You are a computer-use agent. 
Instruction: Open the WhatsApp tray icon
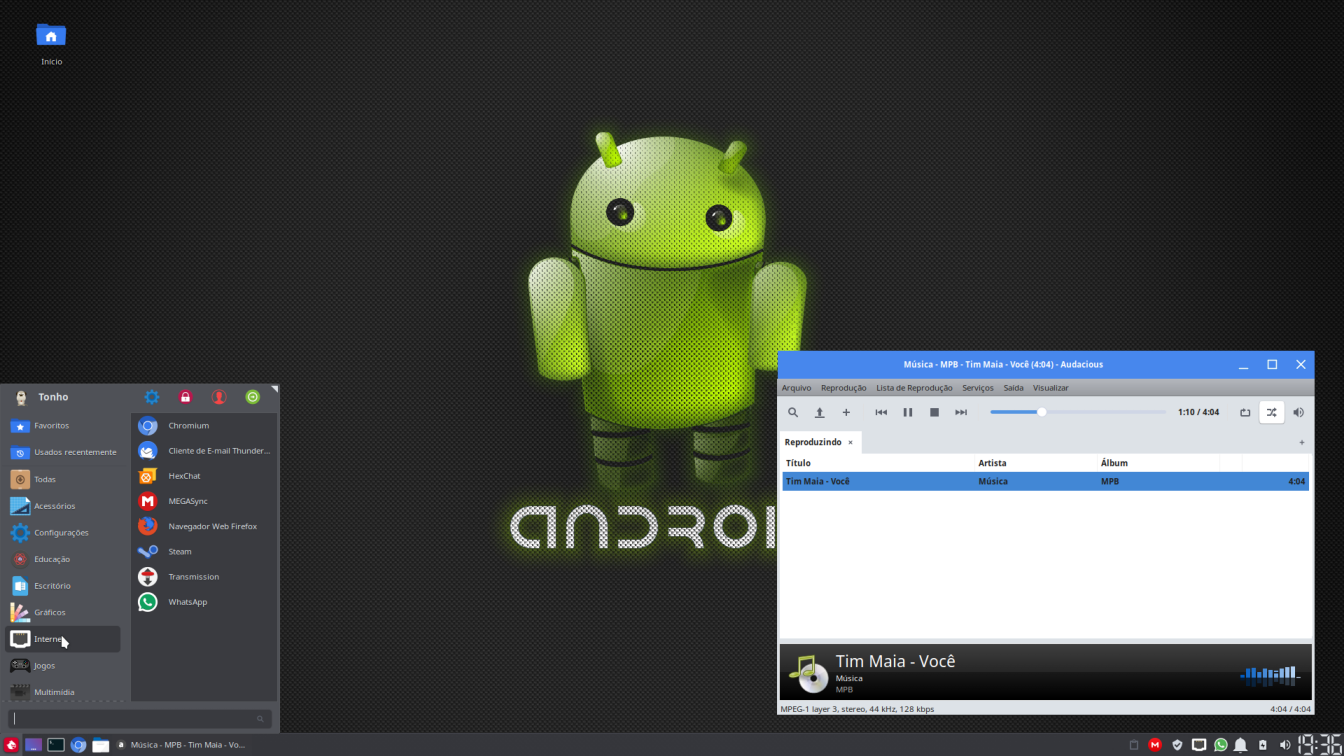point(1220,745)
